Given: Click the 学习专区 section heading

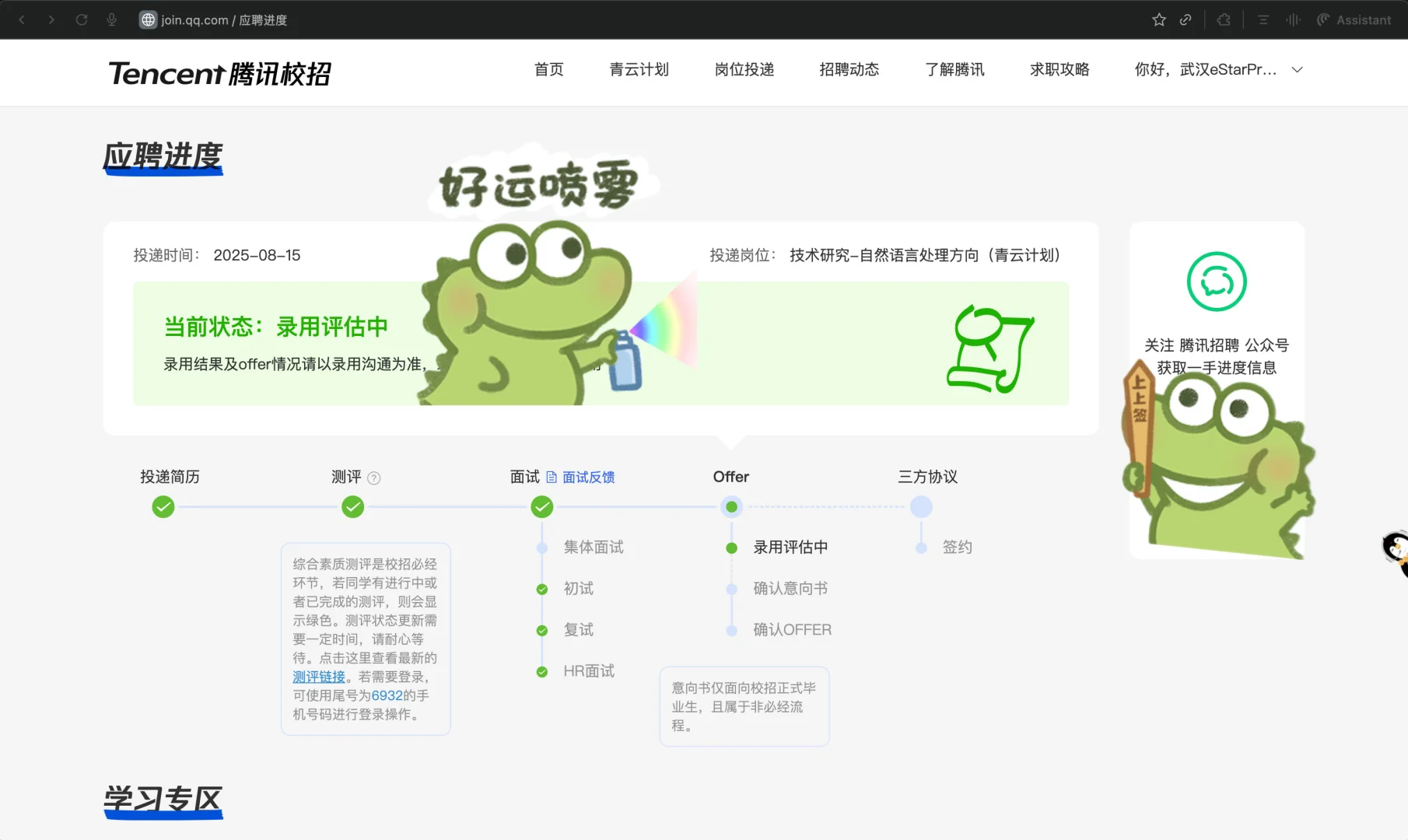Looking at the screenshot, I should (x=163, y=800).
